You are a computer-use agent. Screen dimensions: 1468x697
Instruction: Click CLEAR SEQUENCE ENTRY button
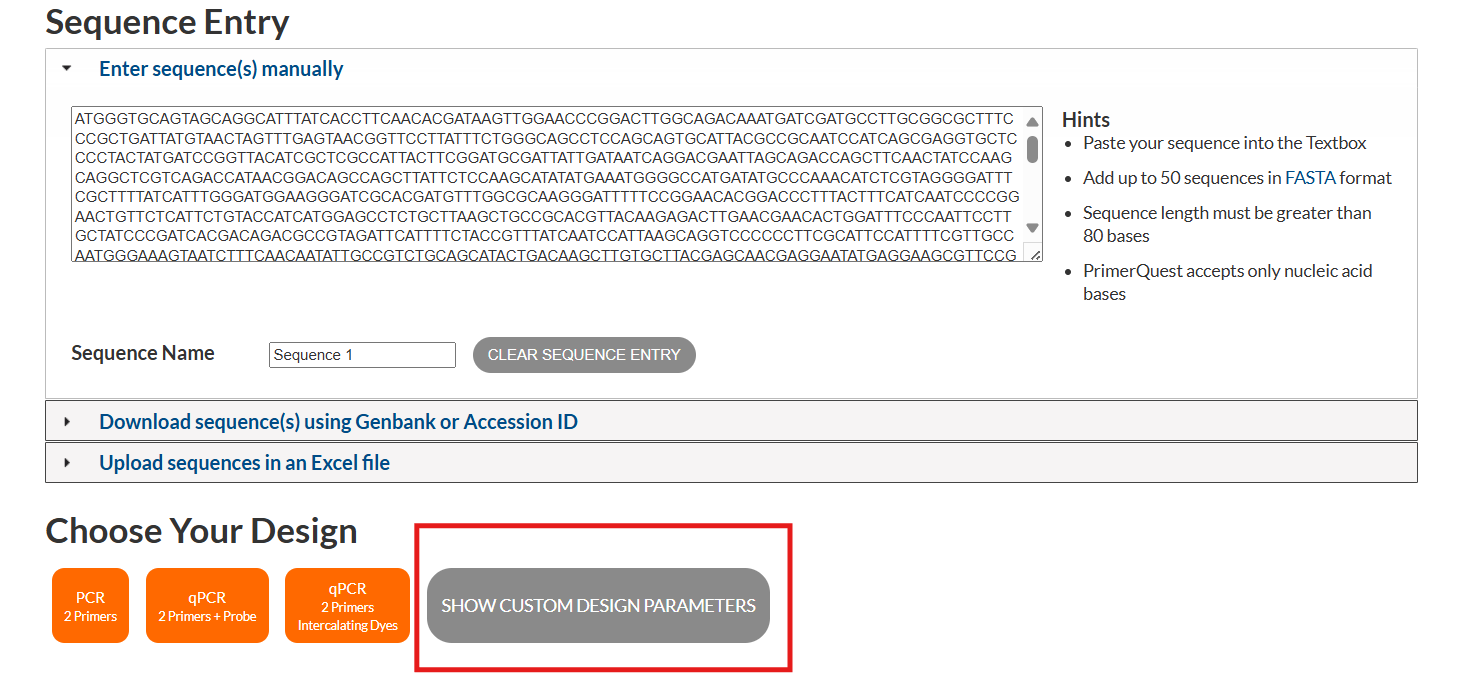(x=584, y=355)
